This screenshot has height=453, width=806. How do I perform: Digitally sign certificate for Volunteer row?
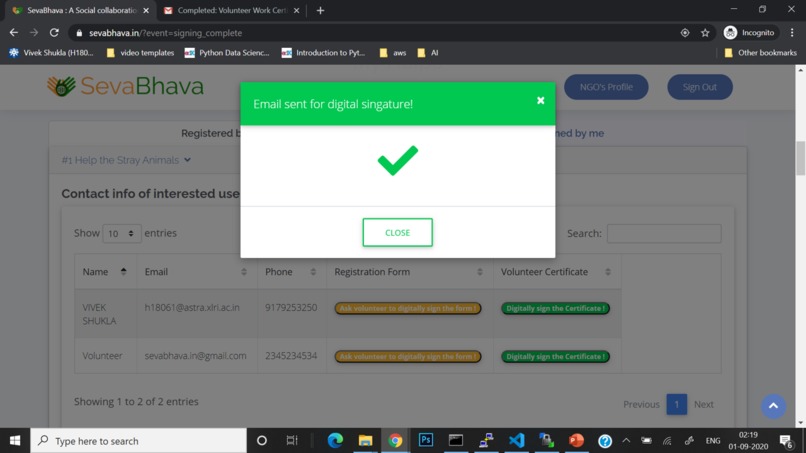click(555, 356)
